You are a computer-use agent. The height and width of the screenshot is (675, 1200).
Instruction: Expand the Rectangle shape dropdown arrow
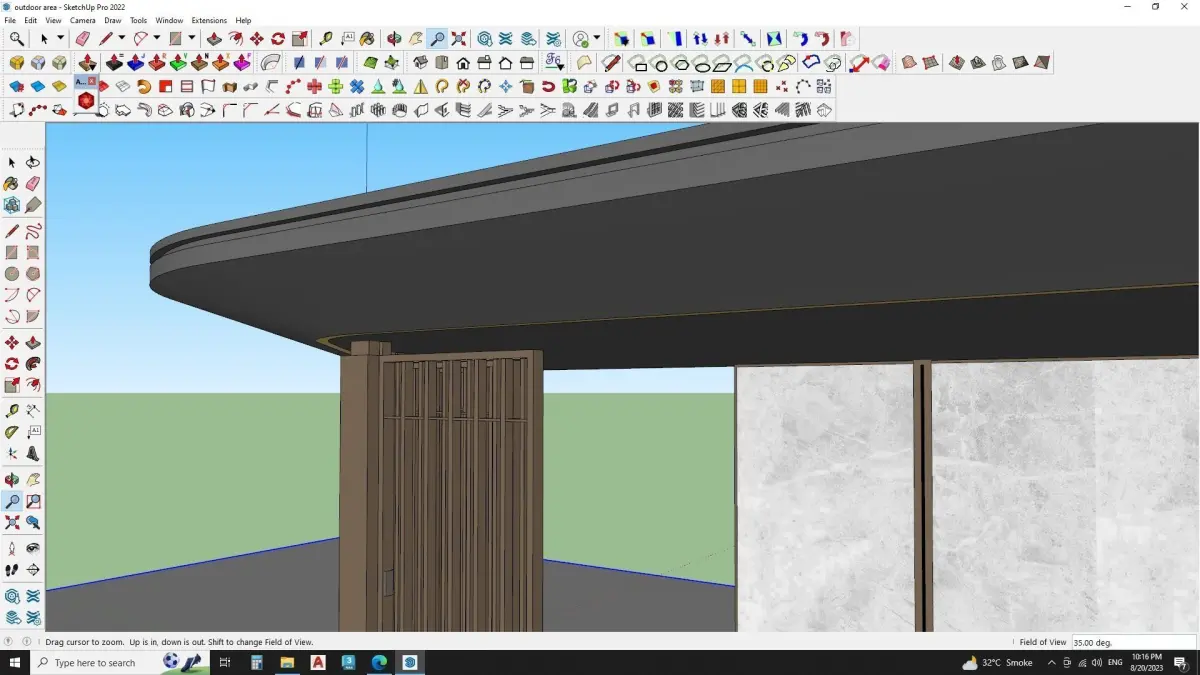[x=191, y=39]
